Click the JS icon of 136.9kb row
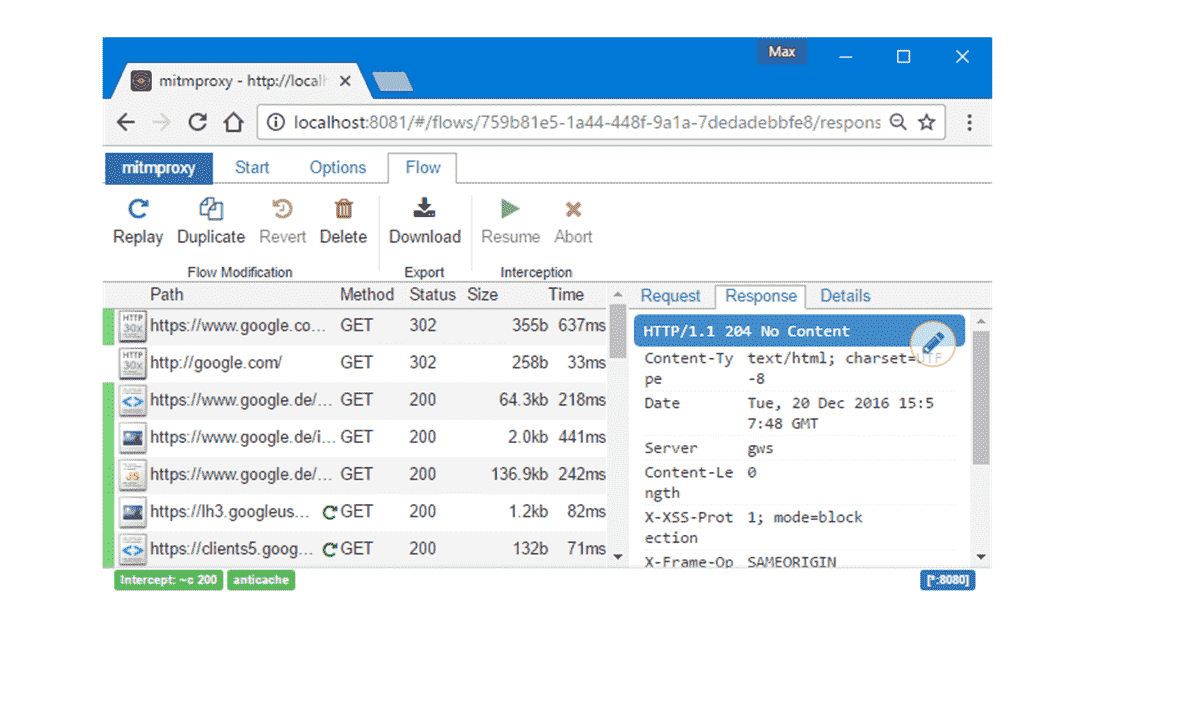Image resolution: width=1200 pixels, height=711 pixels. 132,474
